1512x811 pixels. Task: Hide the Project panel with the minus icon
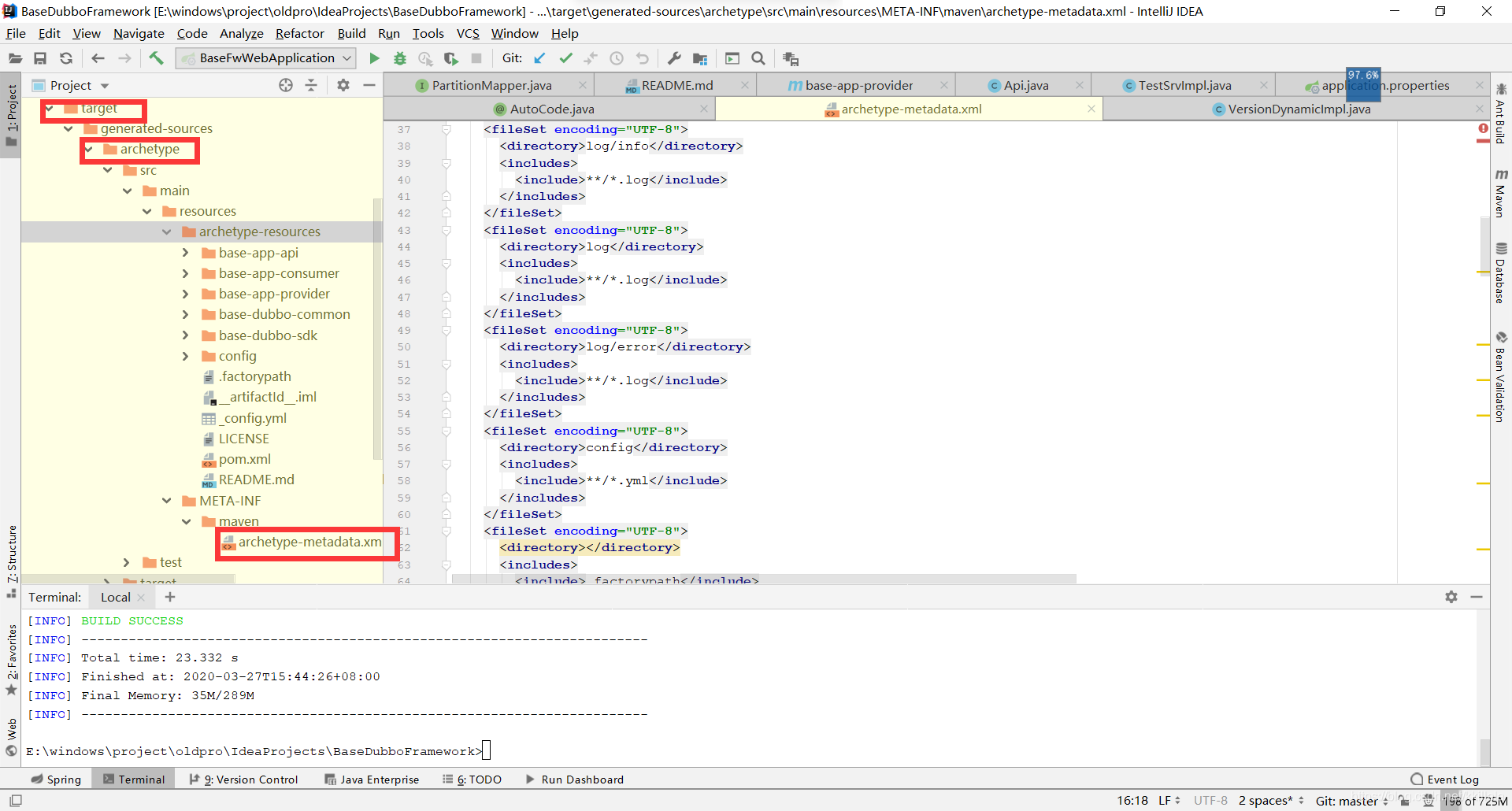[369, 85]
